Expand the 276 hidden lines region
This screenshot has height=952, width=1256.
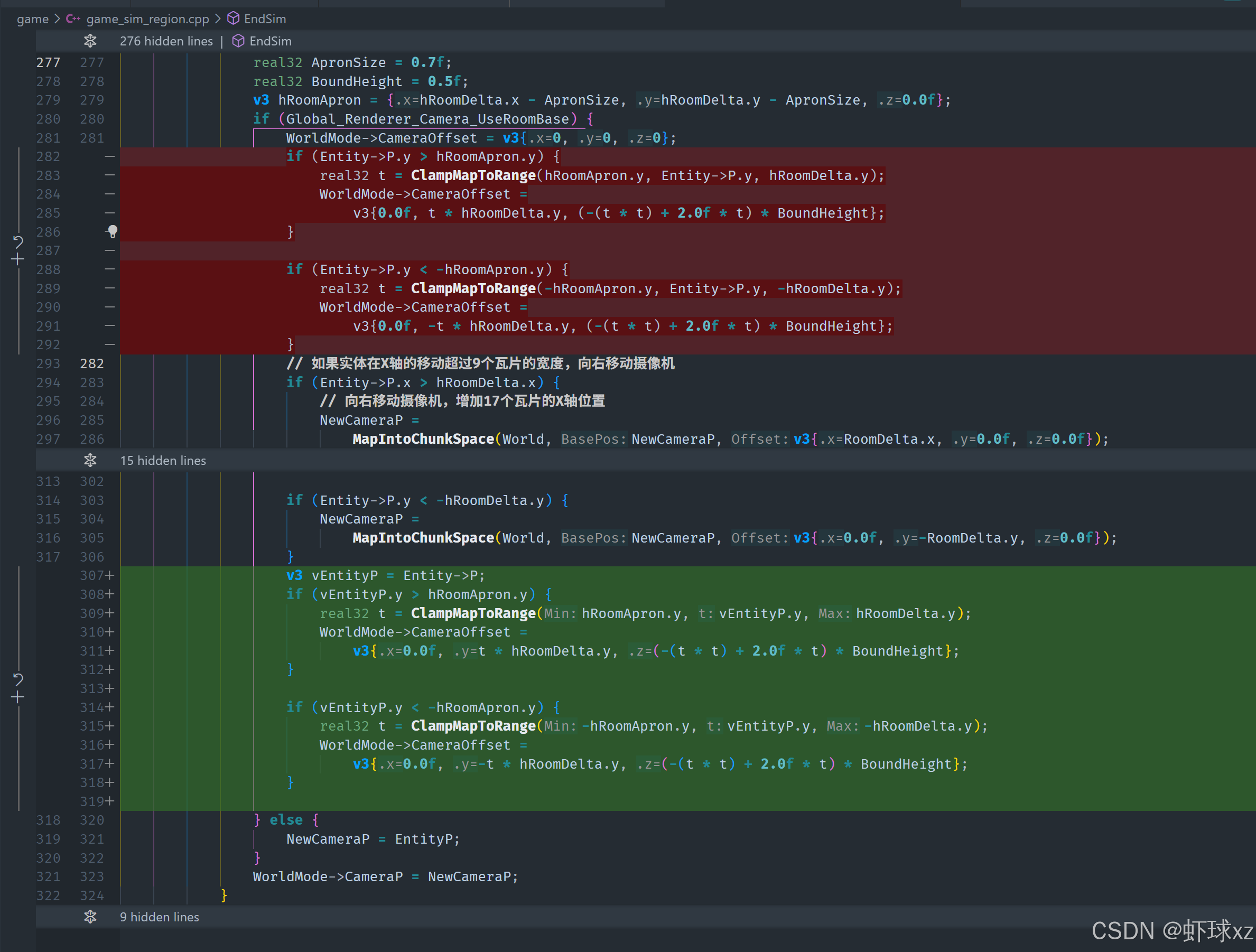[166, 41]
